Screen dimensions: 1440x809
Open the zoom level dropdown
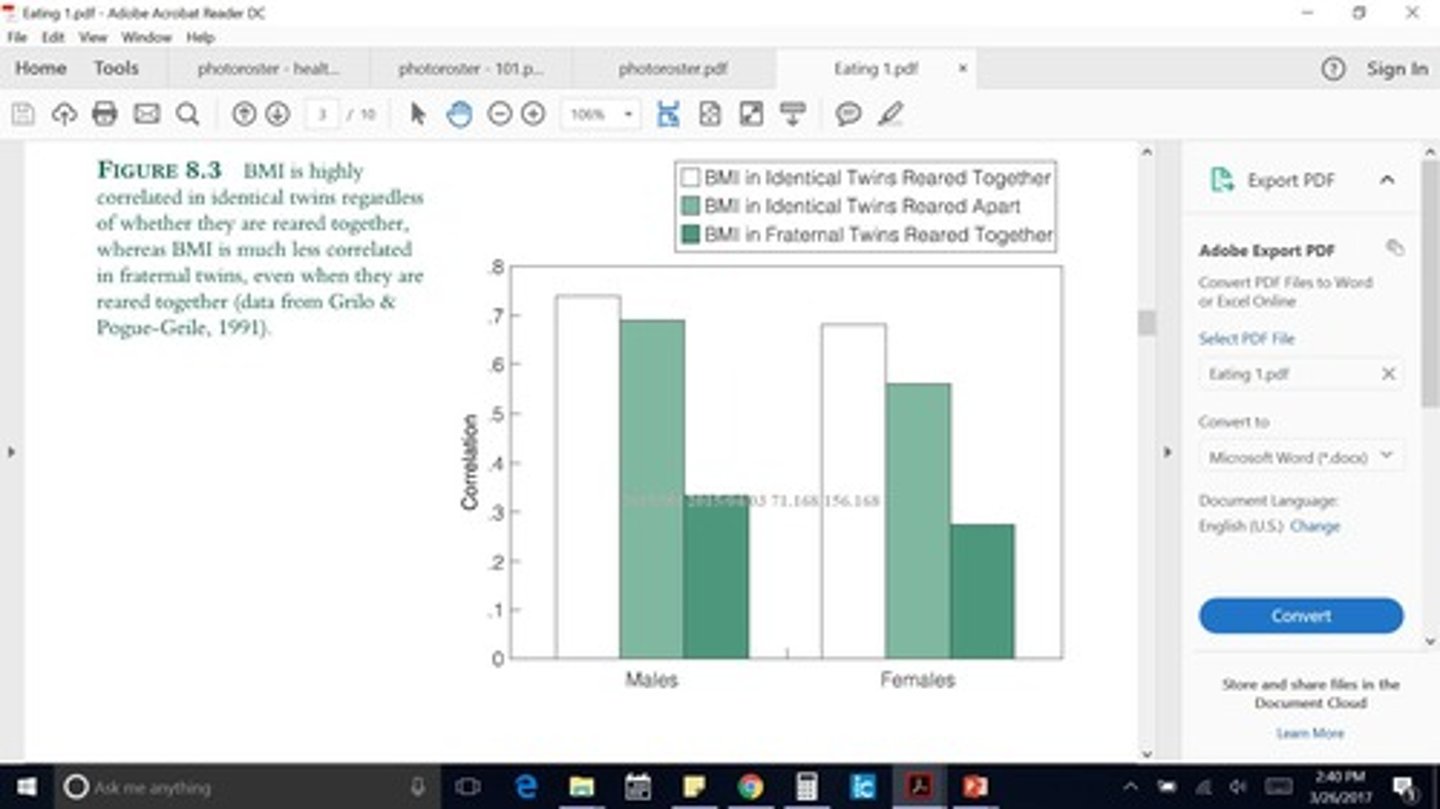click(x=628, y=114)
